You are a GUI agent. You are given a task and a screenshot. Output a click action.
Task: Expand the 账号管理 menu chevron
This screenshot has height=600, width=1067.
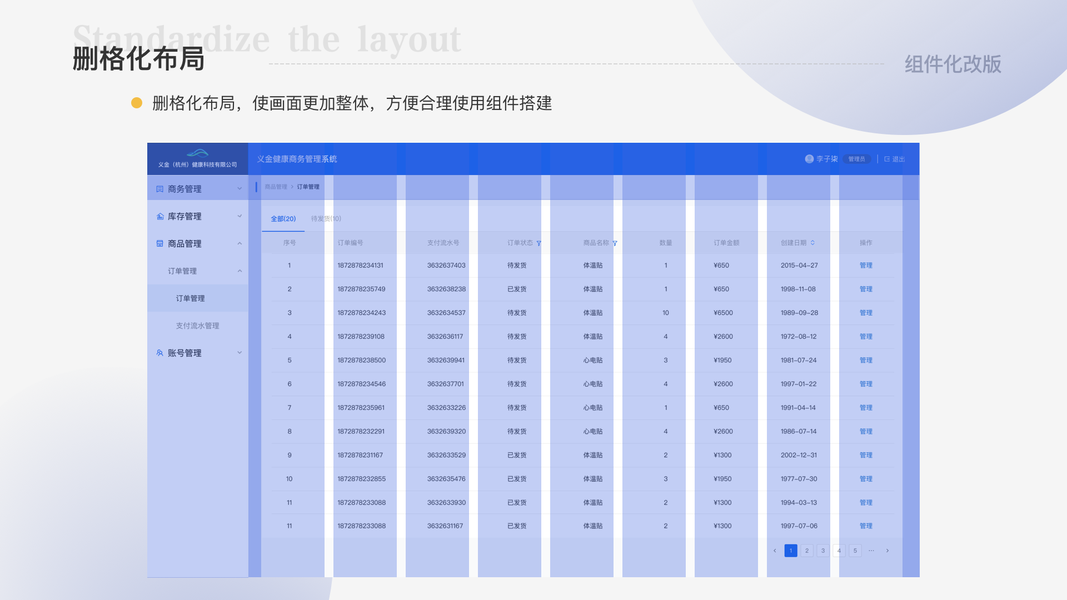240,353
